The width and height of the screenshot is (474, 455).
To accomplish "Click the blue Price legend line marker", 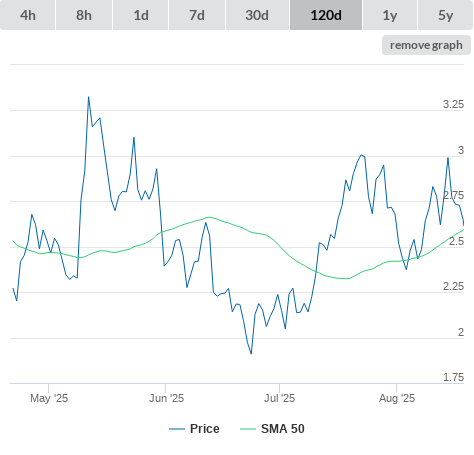I will 177,429.
